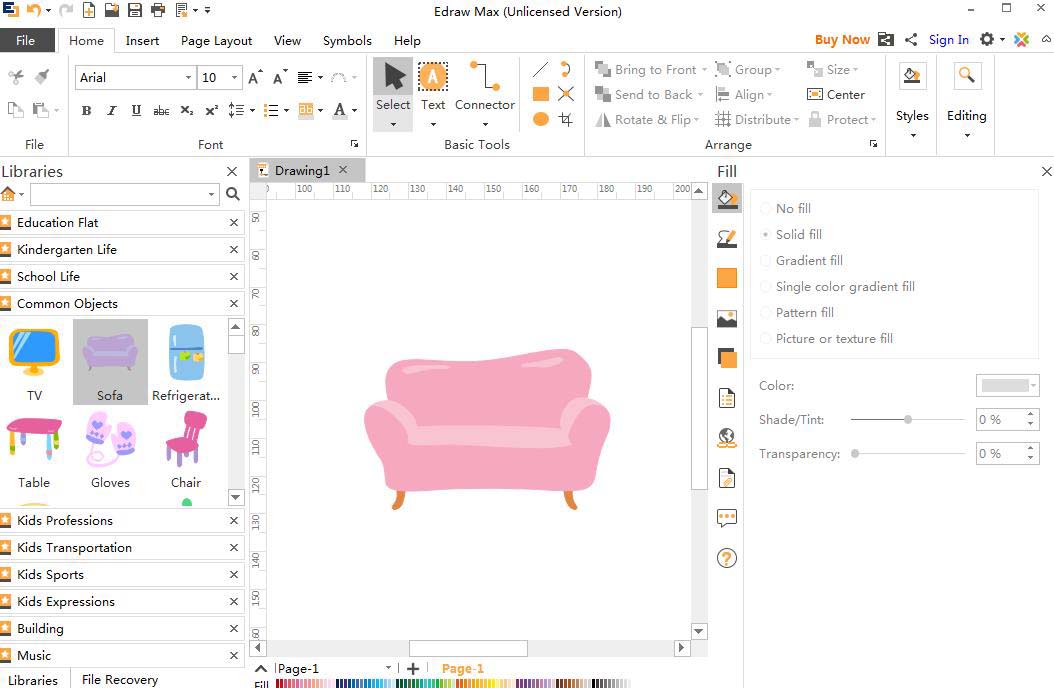This screenshot has height=688, width=1054.
Task: Open the File menu
Action: click(26, 40)
